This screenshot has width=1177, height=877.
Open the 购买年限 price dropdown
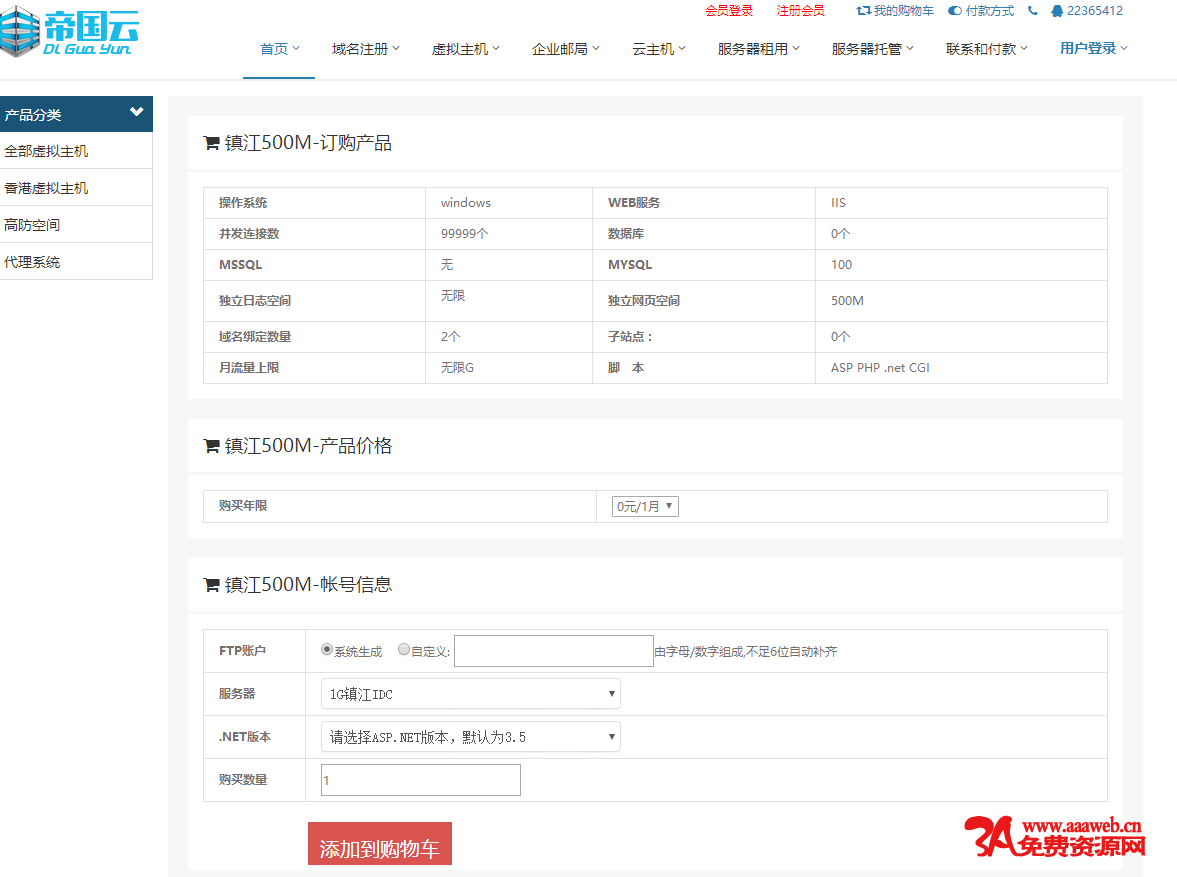[645, 507]
